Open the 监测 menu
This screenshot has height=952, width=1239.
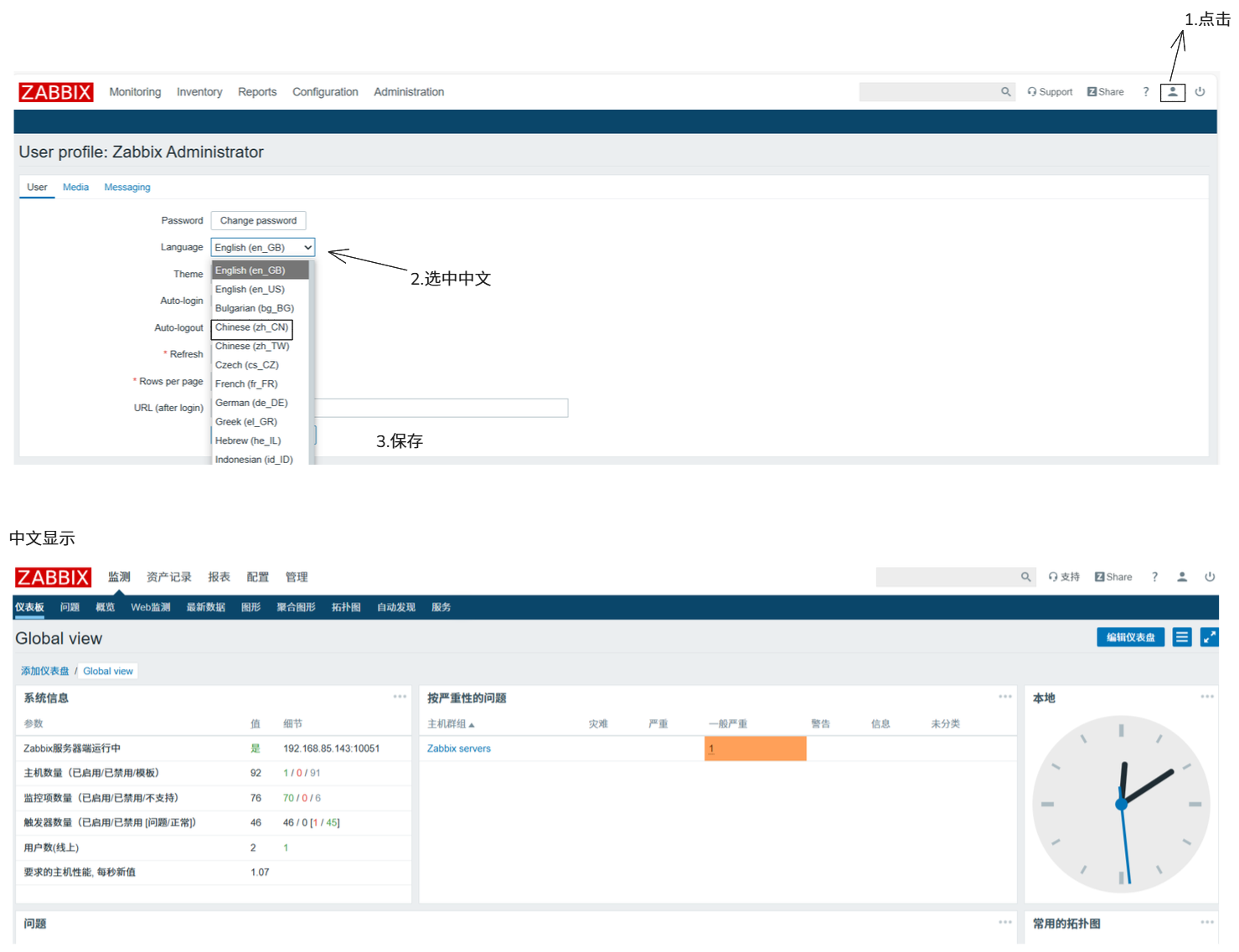click(119, 577)
